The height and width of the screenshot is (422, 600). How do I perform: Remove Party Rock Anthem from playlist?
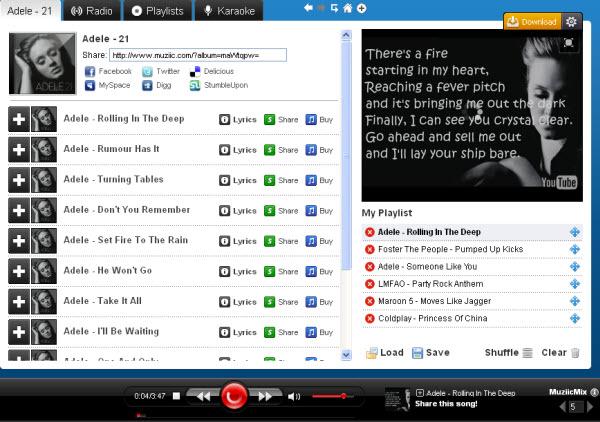(370, 284)
